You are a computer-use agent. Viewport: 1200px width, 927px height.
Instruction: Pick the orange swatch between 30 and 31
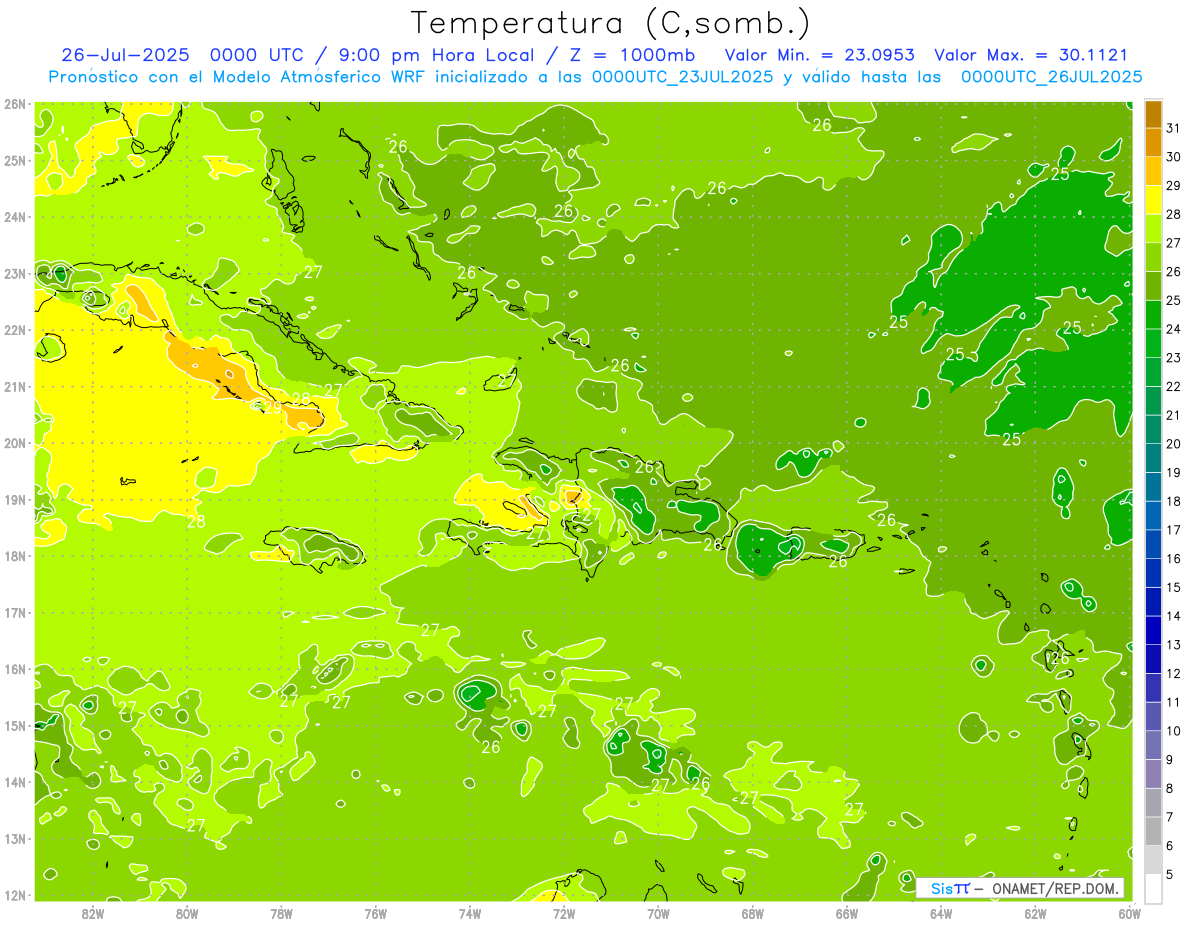coord(1153,142)
